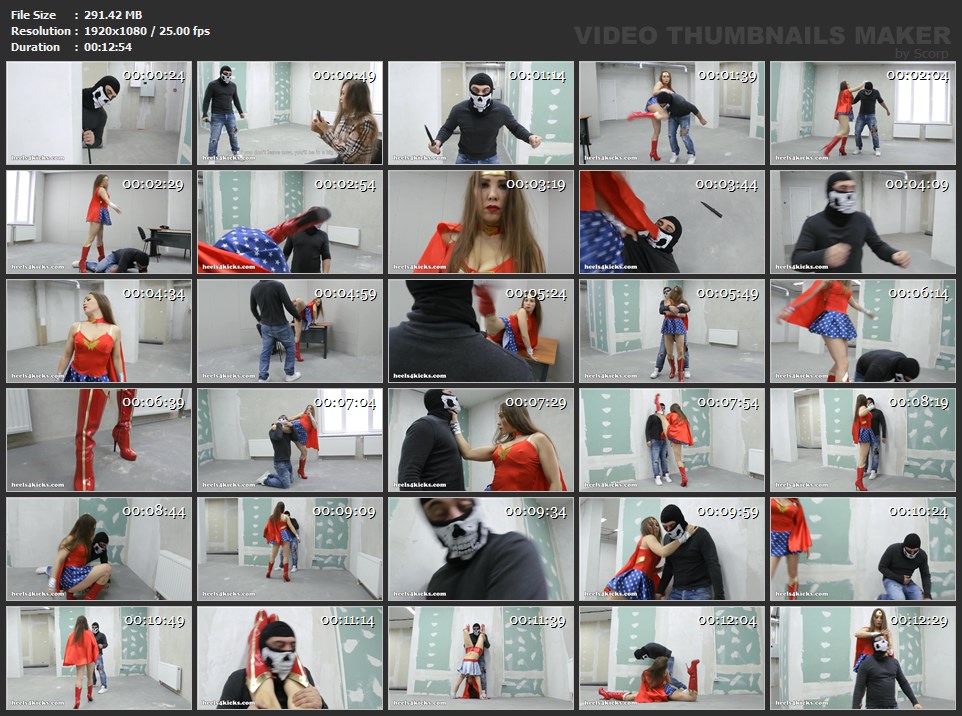962x716 pixels.
Task: Pick the 00:06:39 frame
Action: click(x=99, y=440)
